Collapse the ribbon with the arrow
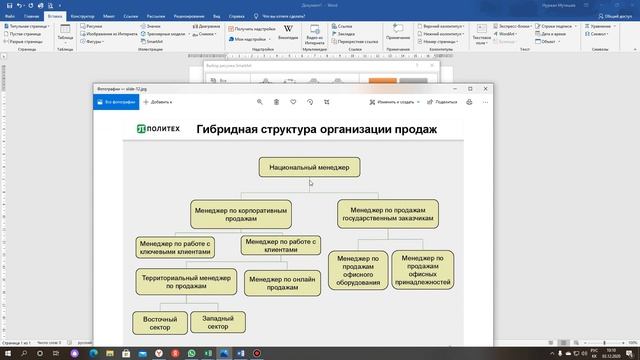640x360 pixels. tap(635, 49)
